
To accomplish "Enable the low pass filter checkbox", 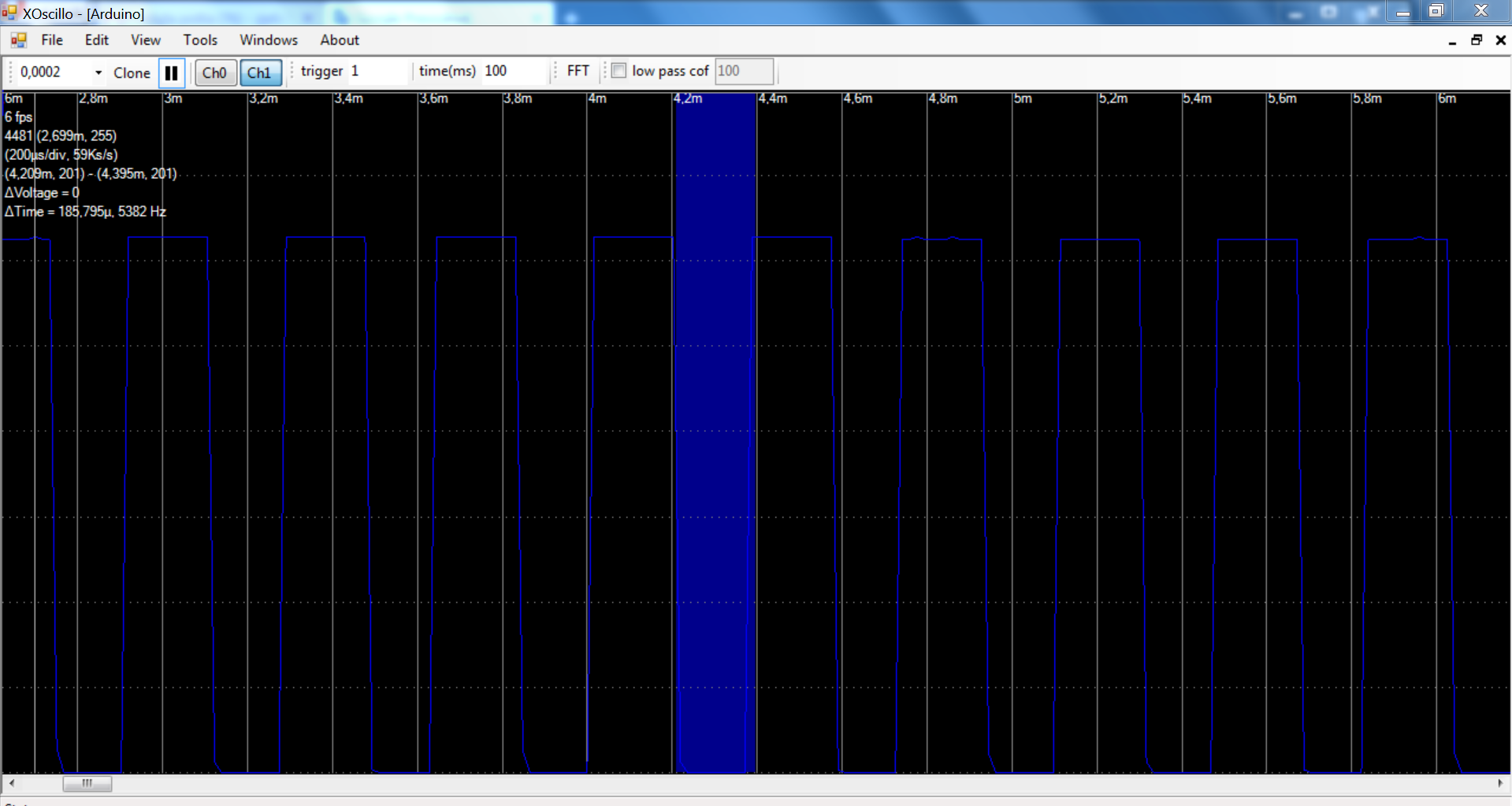I will coord(619,71).
